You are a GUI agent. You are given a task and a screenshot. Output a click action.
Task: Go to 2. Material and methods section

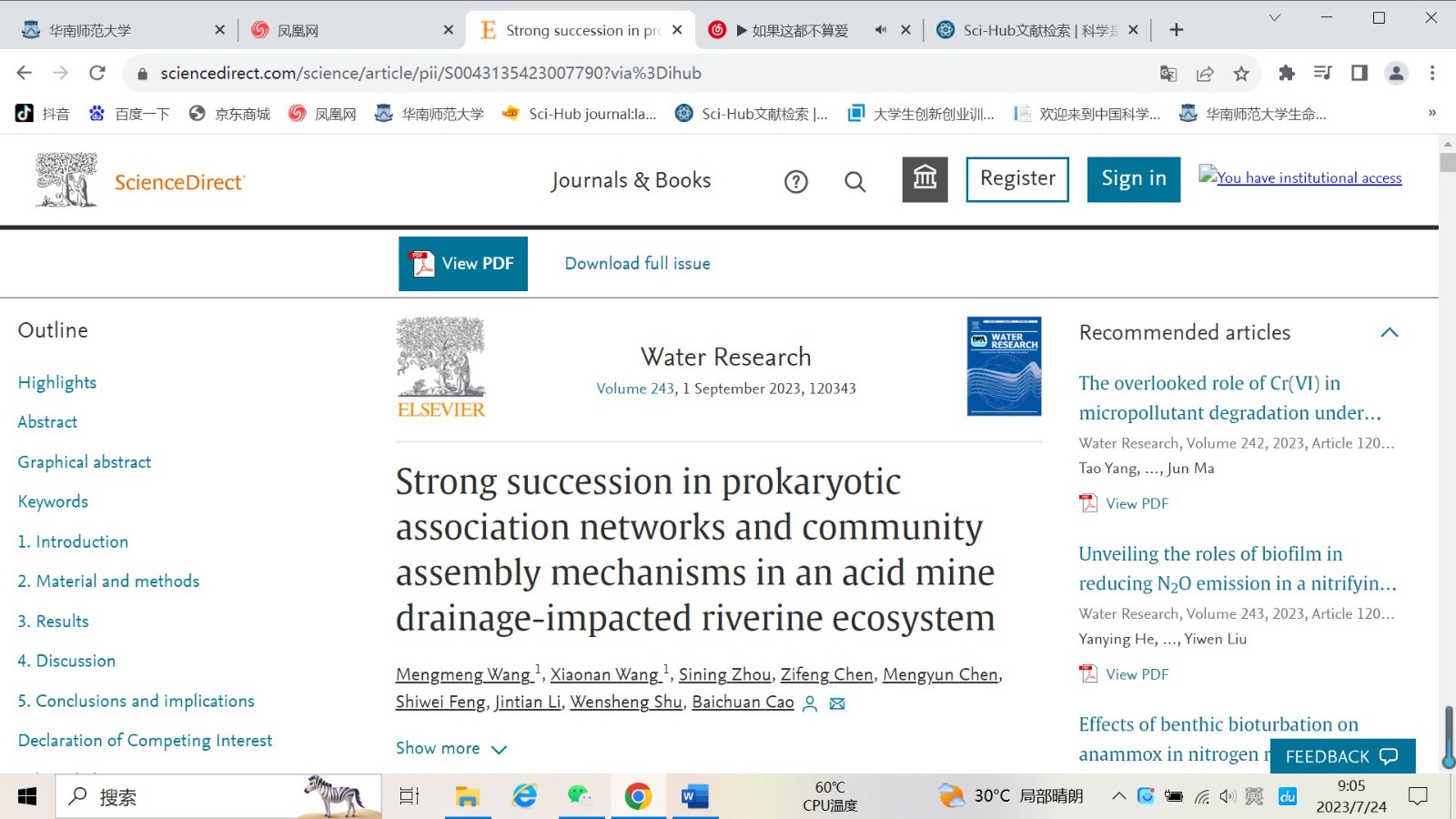point(108,581)
